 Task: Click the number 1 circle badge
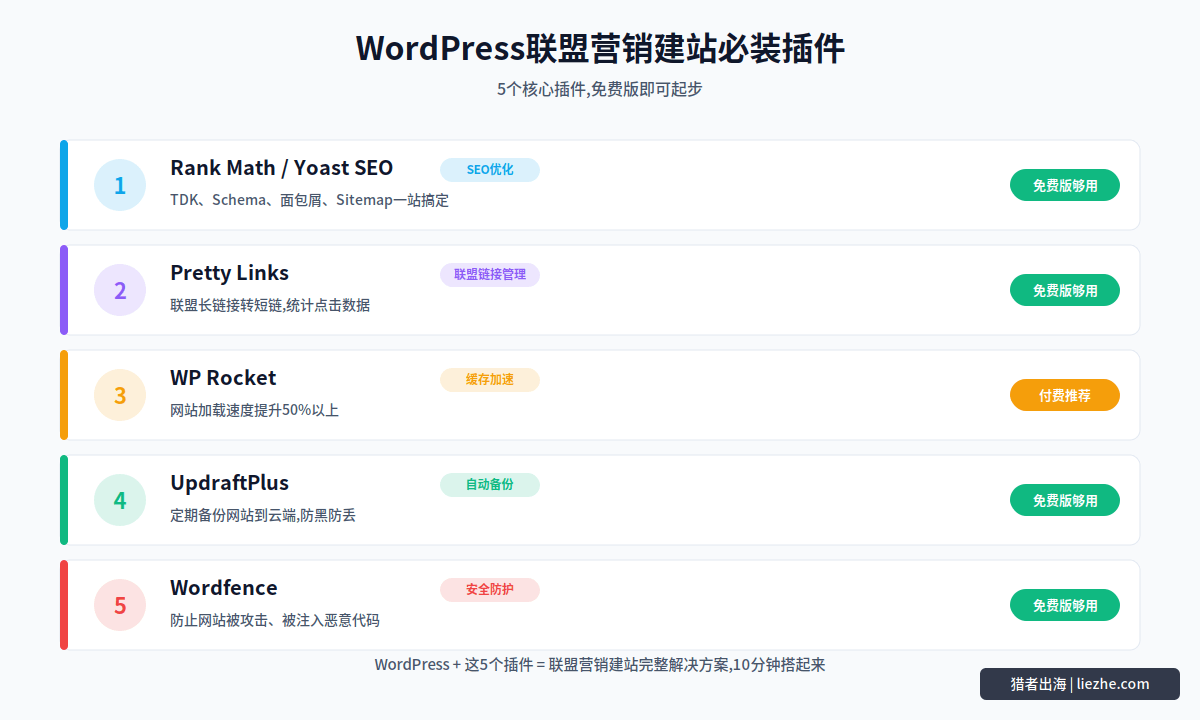(x=120, y=185)
